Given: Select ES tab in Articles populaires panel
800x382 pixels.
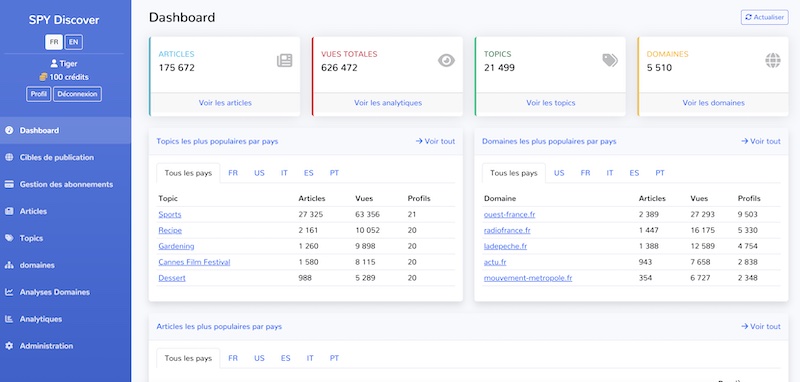Looking at the screenshot, I should (x=285, y=358).
